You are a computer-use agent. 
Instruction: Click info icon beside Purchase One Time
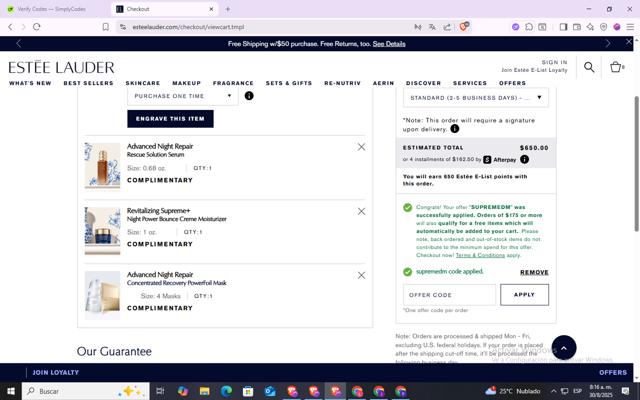point(249,96)
